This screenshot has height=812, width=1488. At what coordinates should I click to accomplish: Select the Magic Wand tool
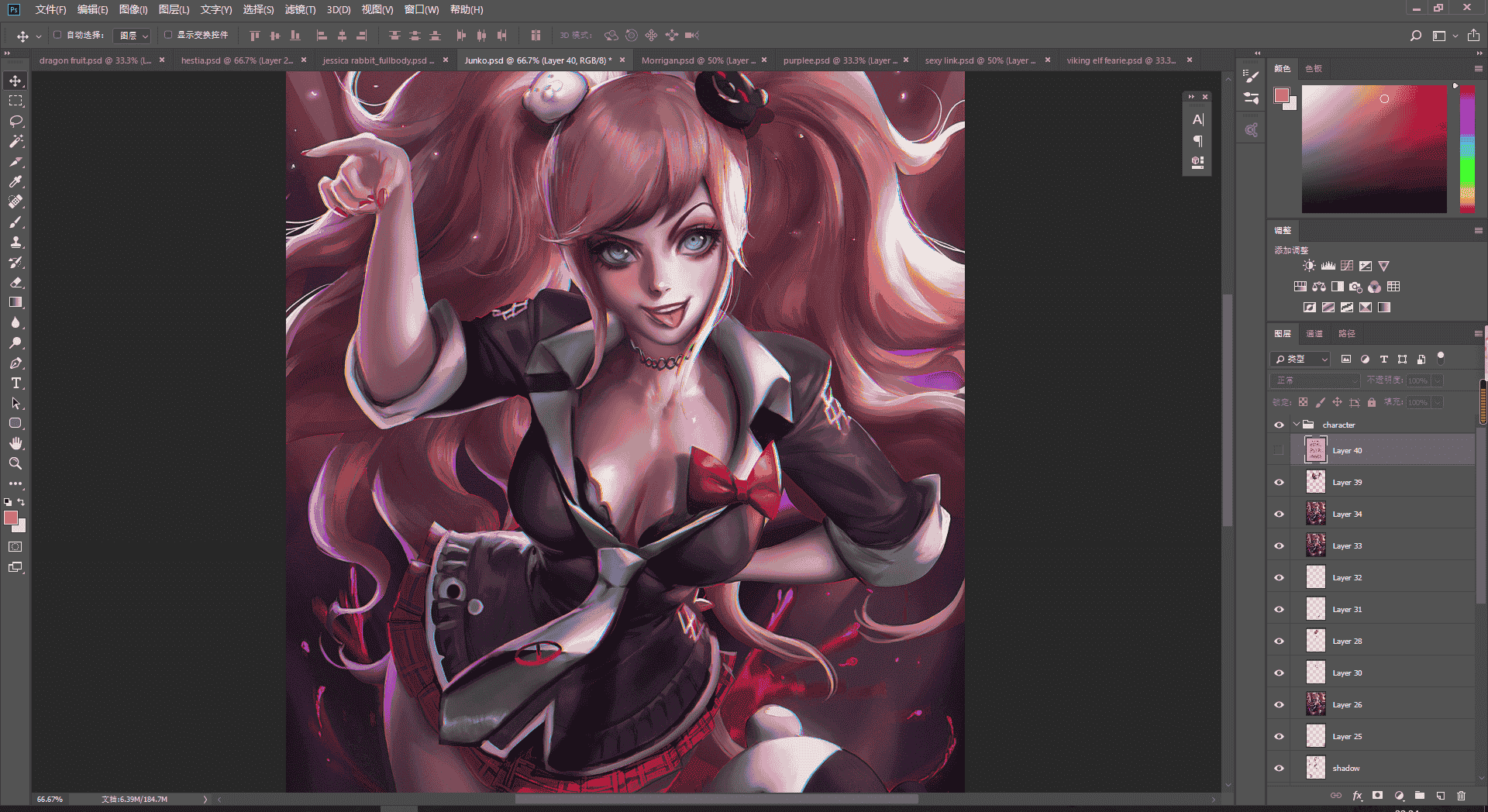point(15,141)
